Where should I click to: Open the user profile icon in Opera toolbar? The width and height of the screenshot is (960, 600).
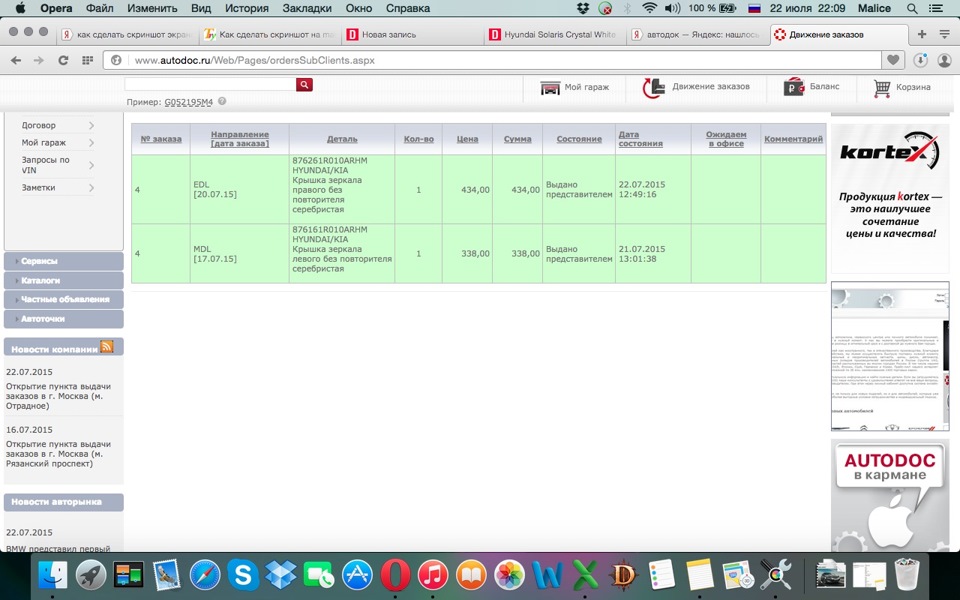[x=945, y=60]
